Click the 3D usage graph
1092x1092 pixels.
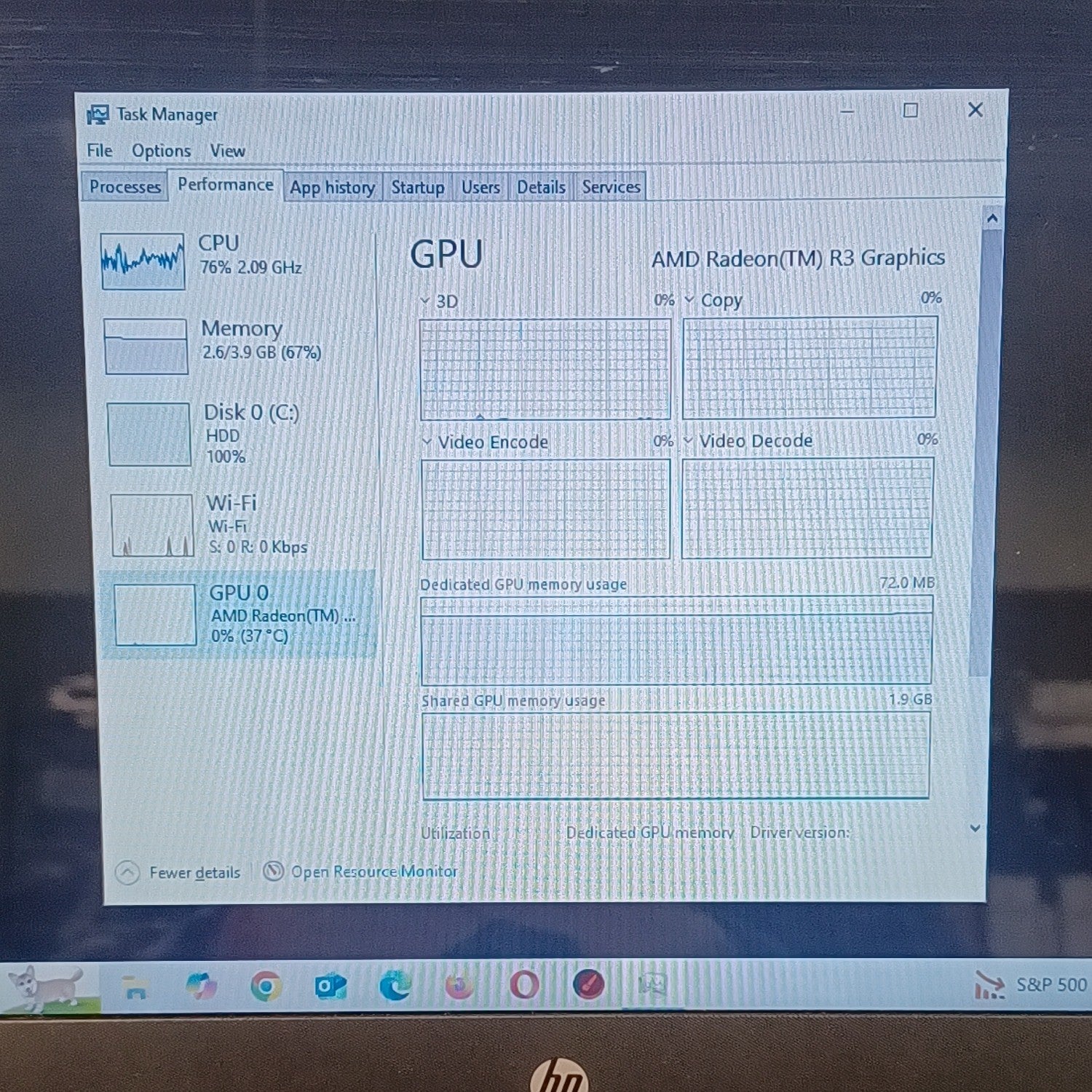click(x=545, y=369)
